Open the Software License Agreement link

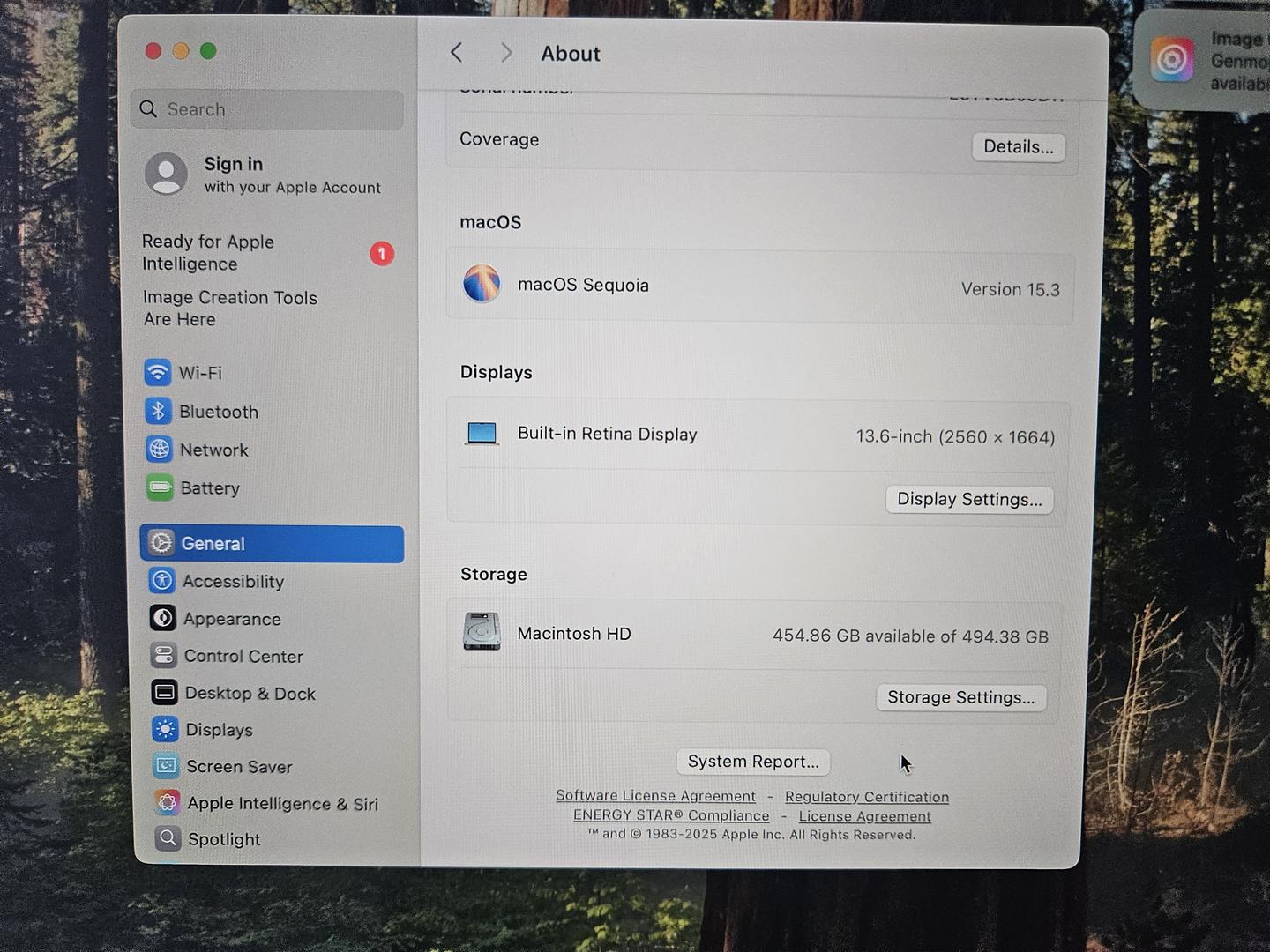[655, 795]
